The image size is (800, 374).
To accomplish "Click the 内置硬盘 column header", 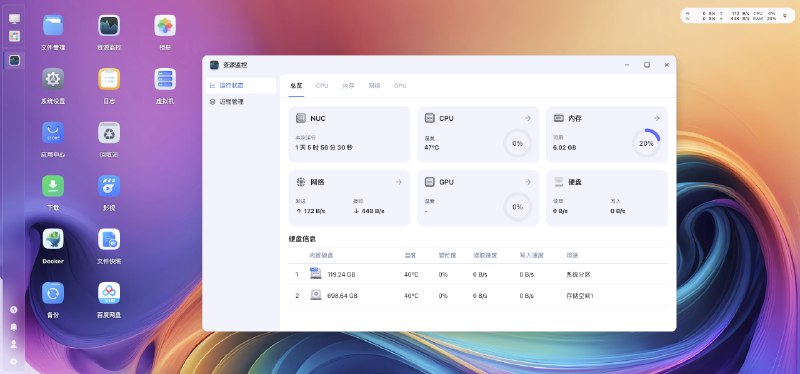I will [321, 255].
